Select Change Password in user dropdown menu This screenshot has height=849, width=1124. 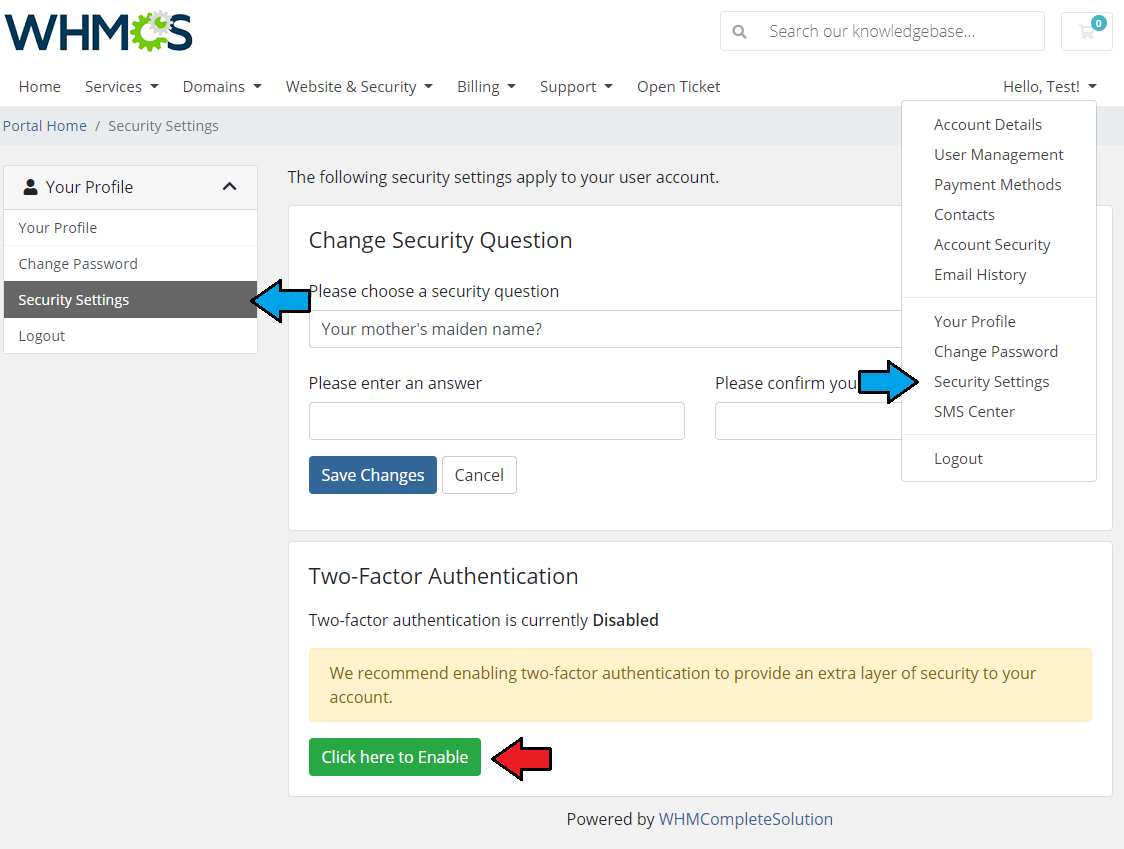996,352
